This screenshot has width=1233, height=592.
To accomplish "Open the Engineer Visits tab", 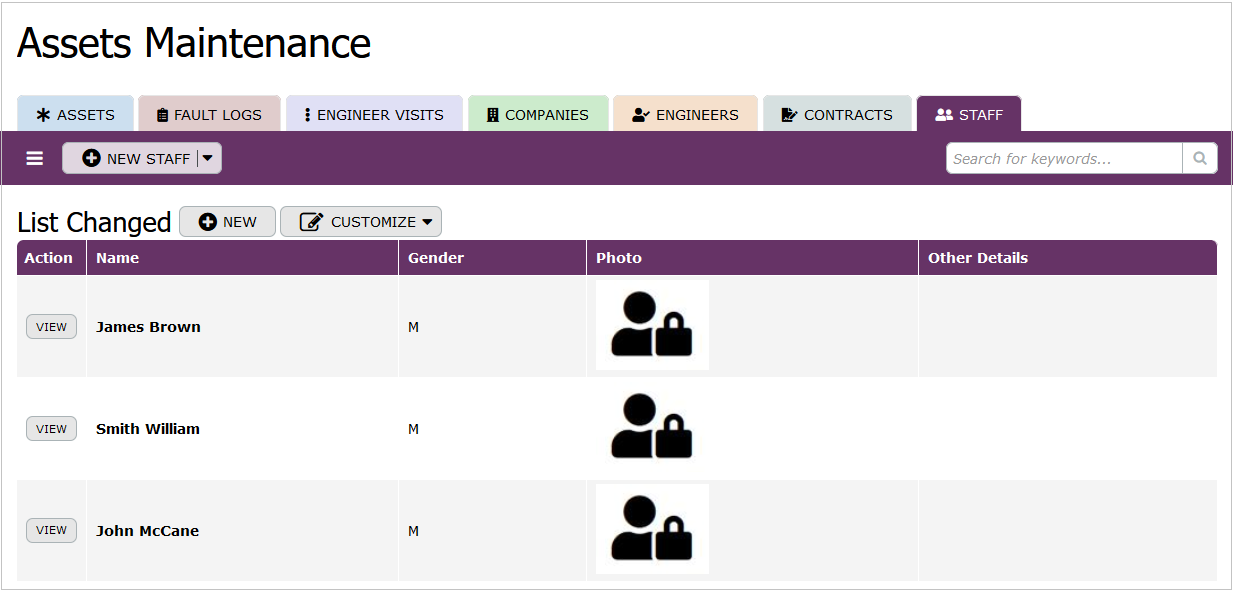I will pos(374,115).
